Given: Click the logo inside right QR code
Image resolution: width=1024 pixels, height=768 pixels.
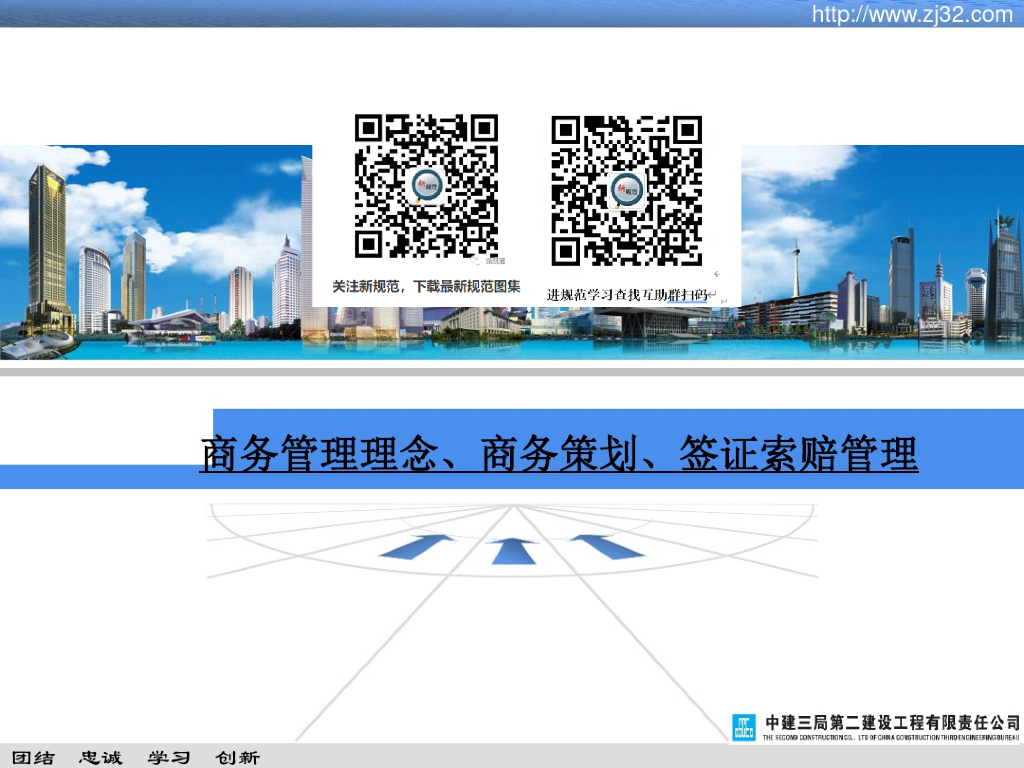Looking at the screenshot, I should pos(627,191).
